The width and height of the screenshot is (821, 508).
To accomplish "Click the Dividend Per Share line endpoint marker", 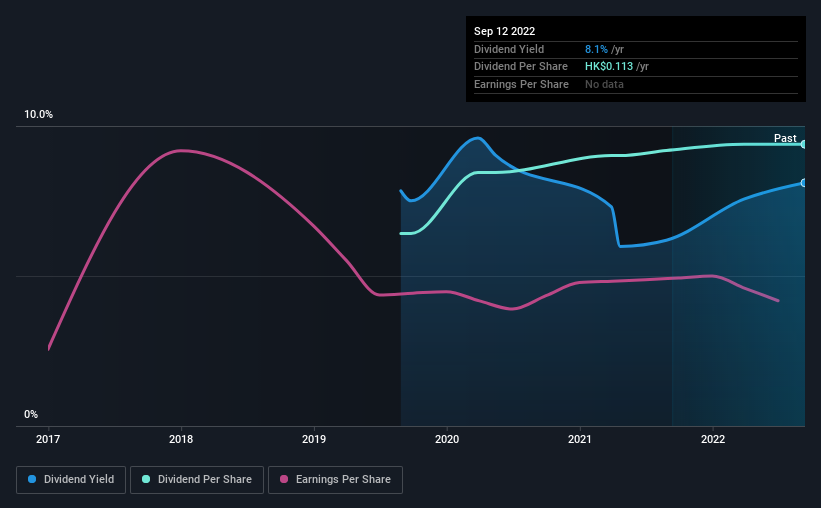I will pyautogui.click(x=803, y=144).
